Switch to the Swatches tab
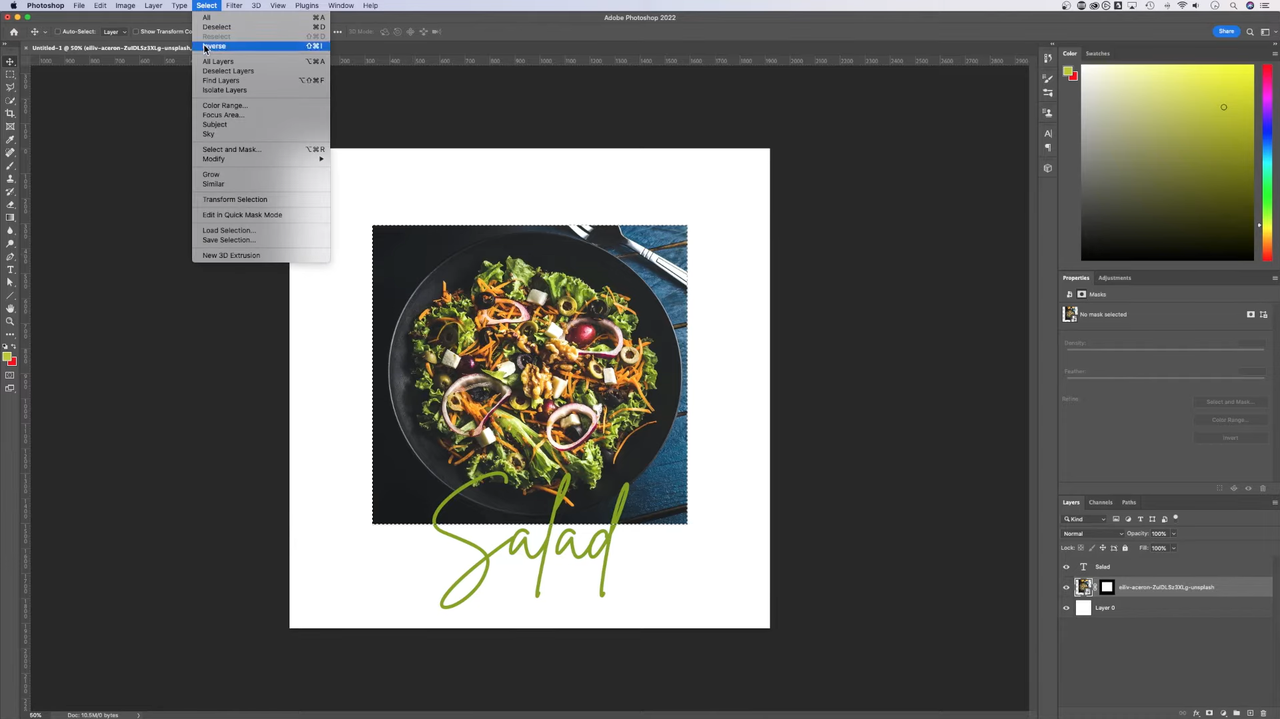This screenshot has height=719, width=1280. coord(1097,53)
